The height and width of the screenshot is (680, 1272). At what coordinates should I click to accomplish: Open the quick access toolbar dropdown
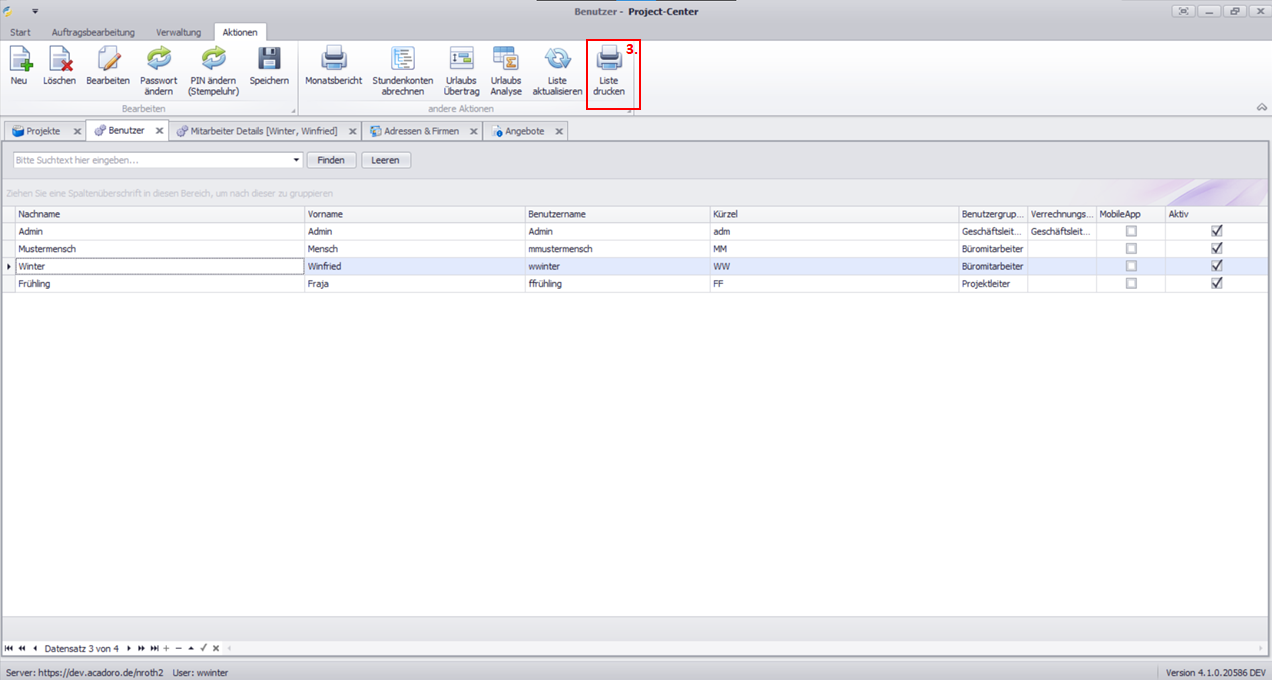click(x=34, y=11)
